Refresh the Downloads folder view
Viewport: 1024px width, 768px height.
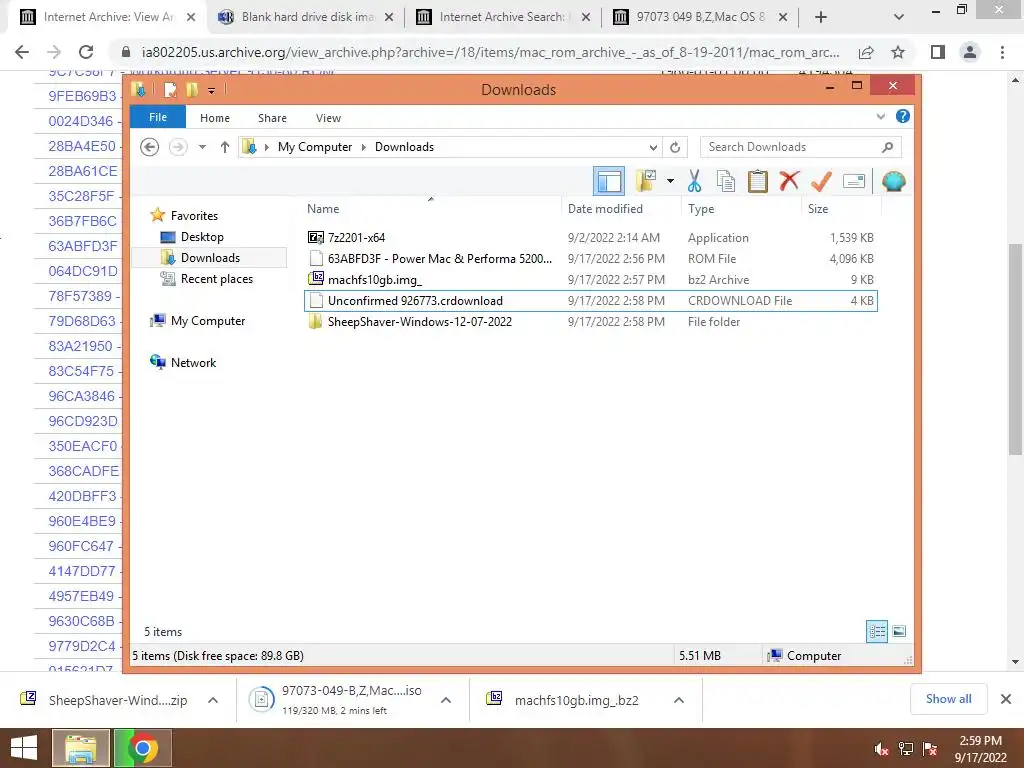[x=675, y=147]
